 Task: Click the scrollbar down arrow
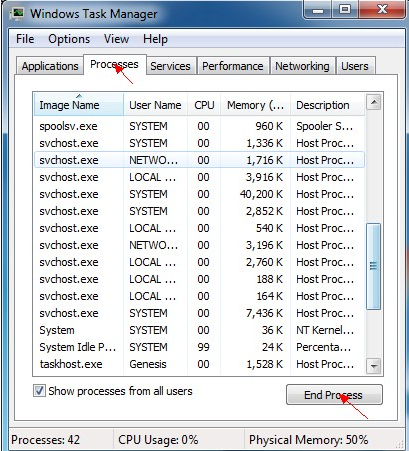tap(374, 366)
